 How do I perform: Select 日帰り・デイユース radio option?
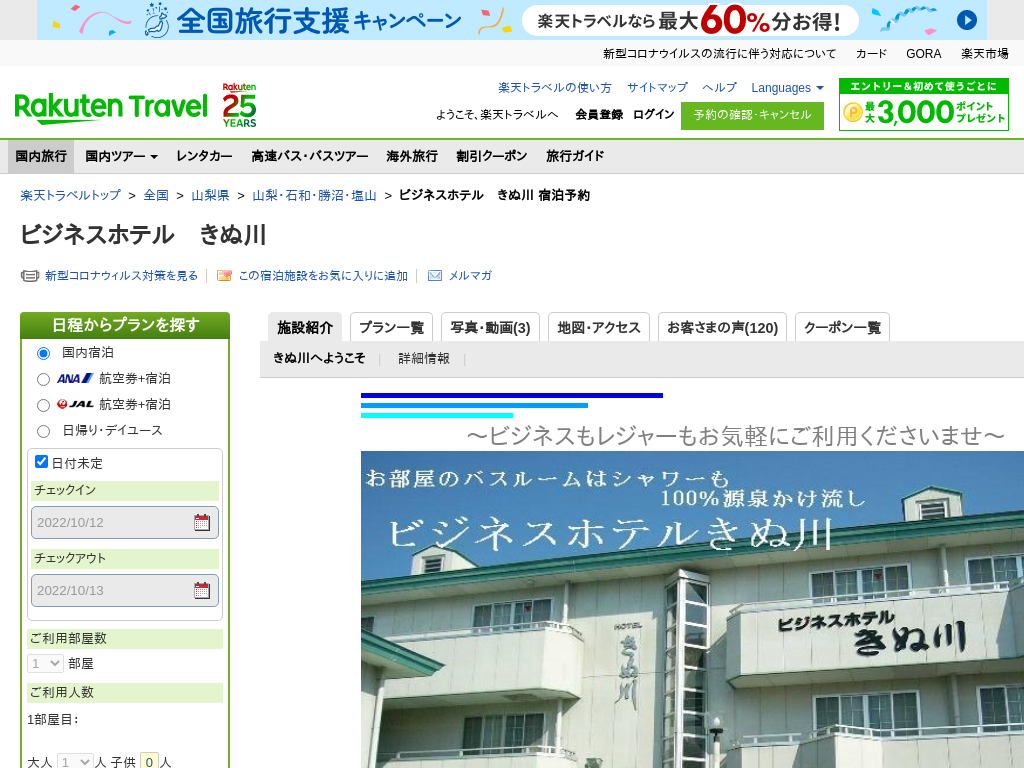43,432
